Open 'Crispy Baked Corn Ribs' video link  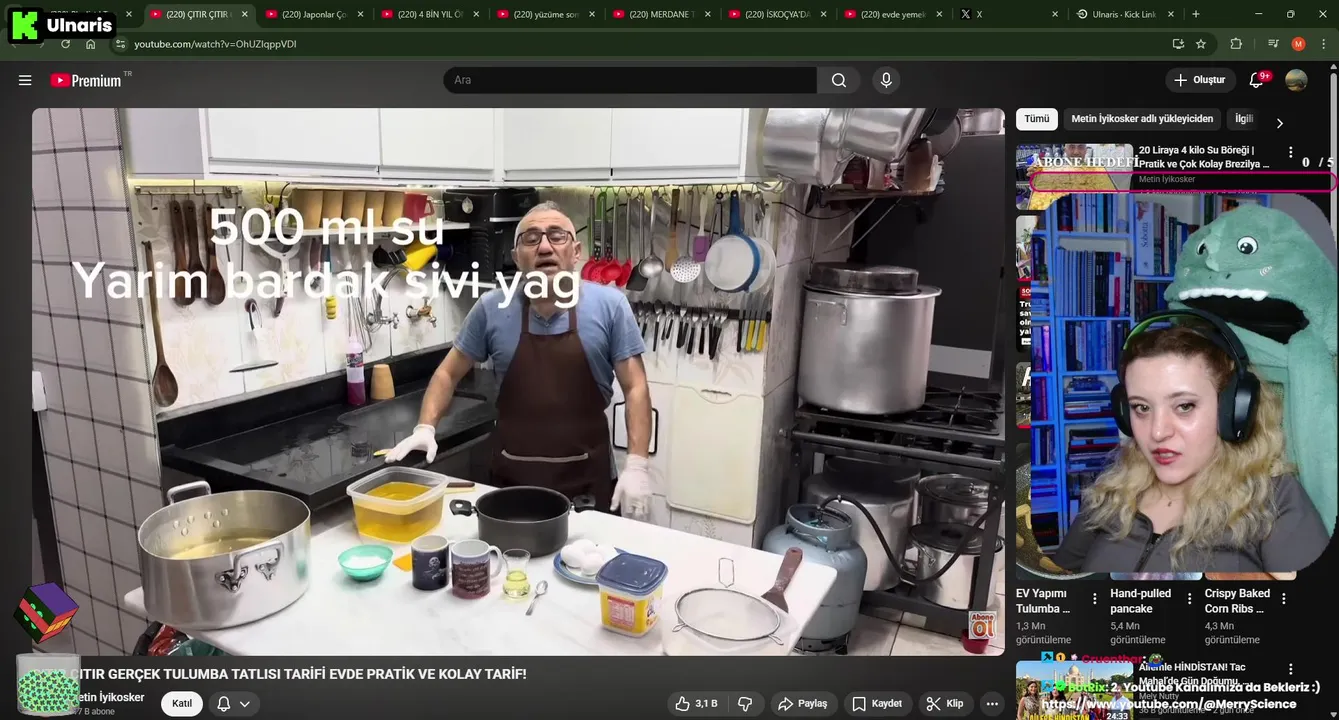point(1237,601)
